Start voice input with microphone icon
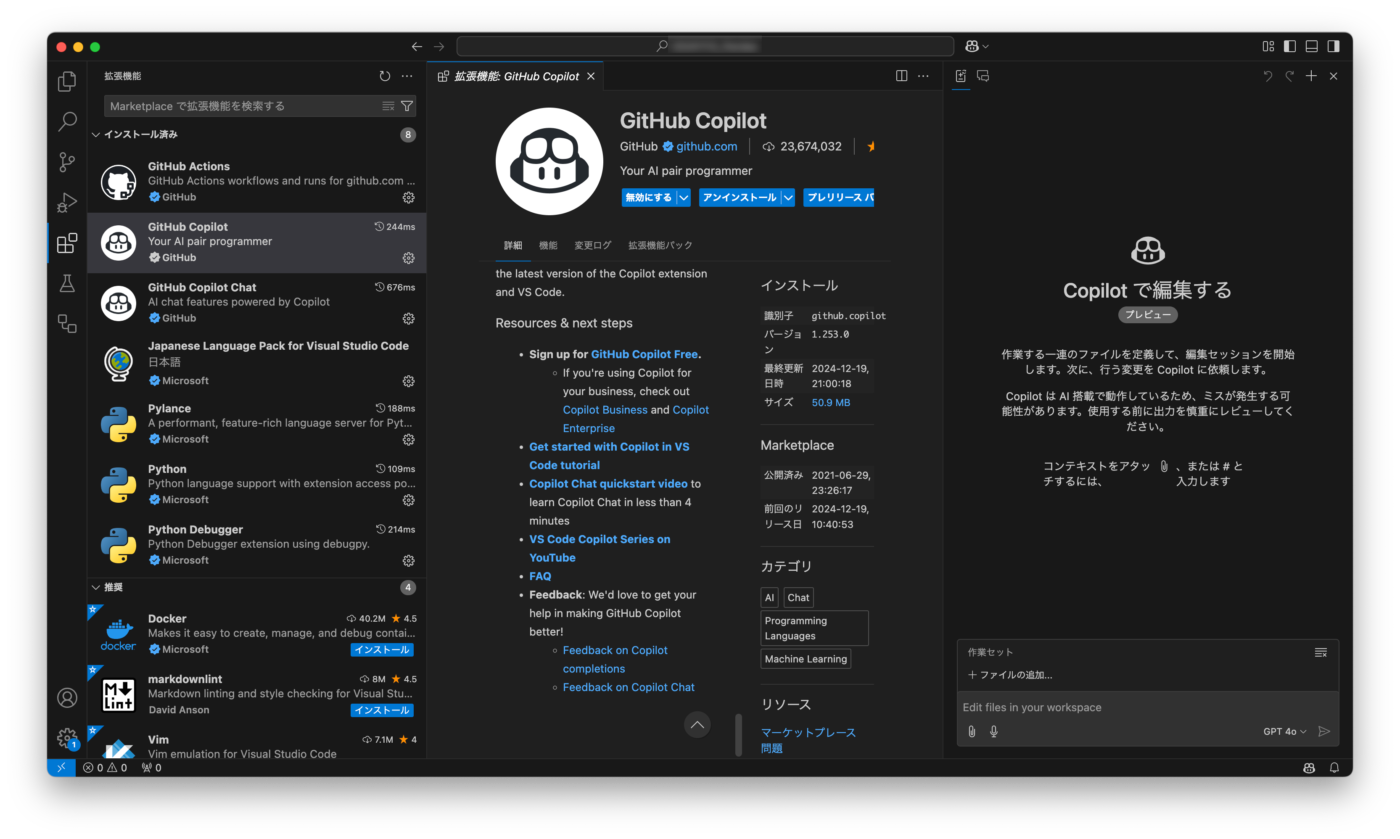Image resolution: width=1400 pixels, height=839 pixels. coord(994,732)
